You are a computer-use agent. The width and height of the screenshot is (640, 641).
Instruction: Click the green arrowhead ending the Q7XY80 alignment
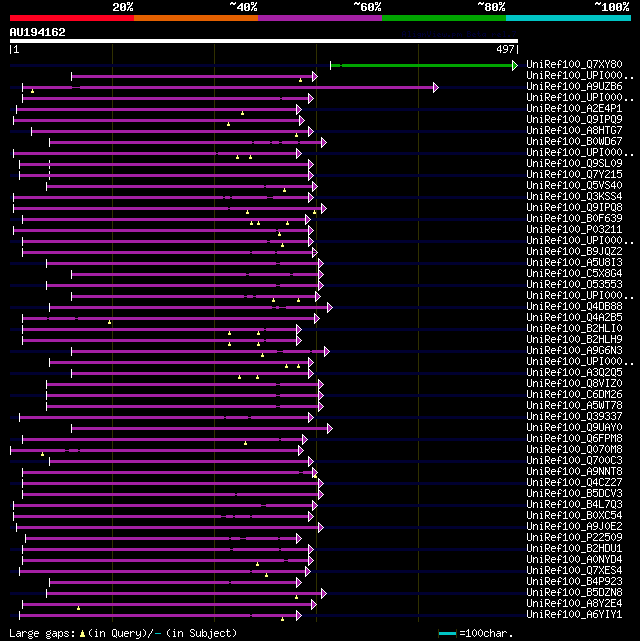click(x=515, y=65)
